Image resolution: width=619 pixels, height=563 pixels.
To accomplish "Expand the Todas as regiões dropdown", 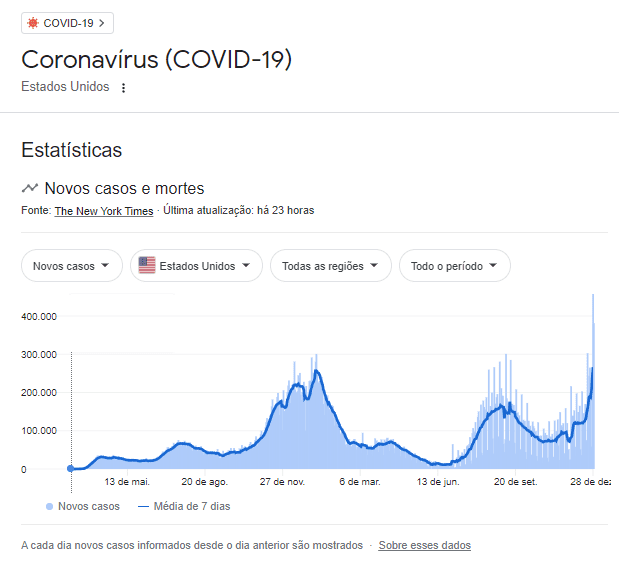I will (x=331, y=266).
